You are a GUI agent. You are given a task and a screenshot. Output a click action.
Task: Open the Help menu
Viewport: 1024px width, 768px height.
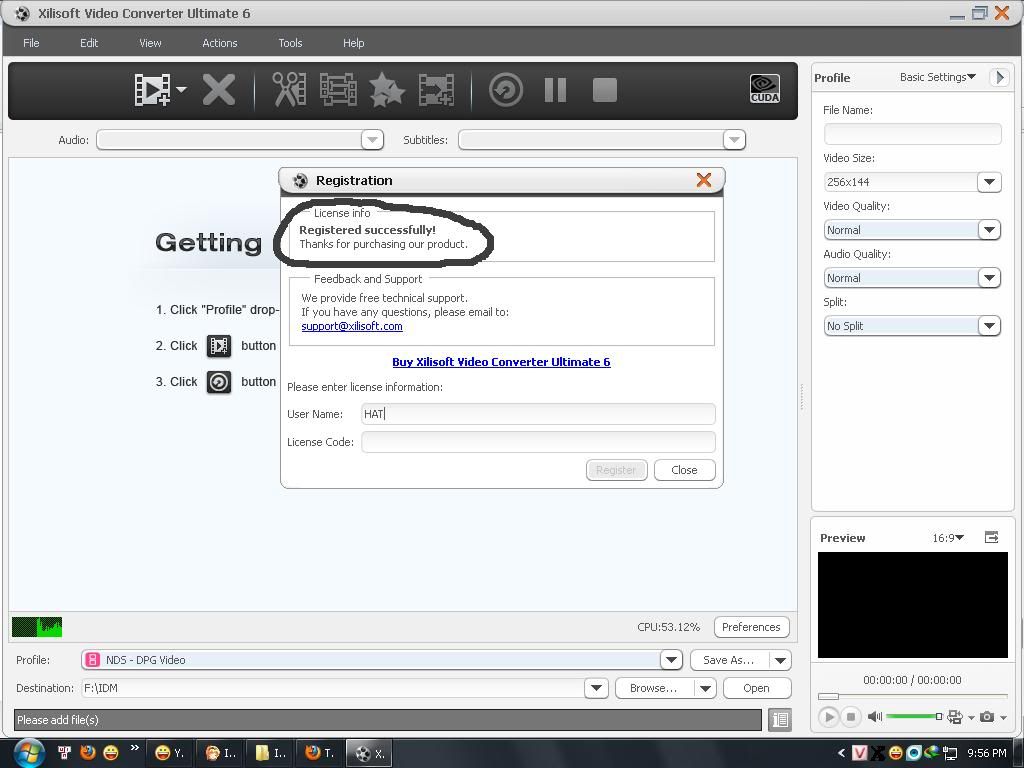point(353,43)
